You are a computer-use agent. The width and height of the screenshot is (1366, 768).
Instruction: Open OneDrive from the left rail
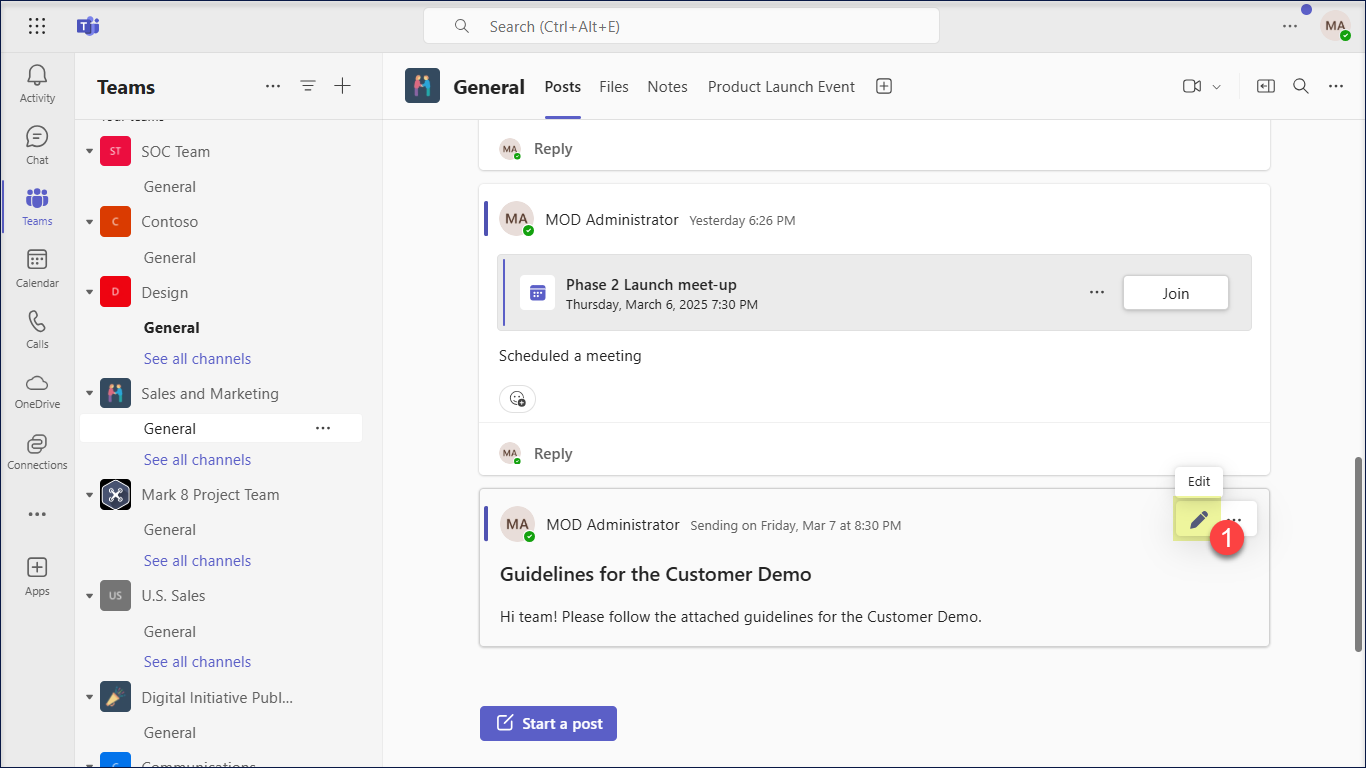pos(37,390)
